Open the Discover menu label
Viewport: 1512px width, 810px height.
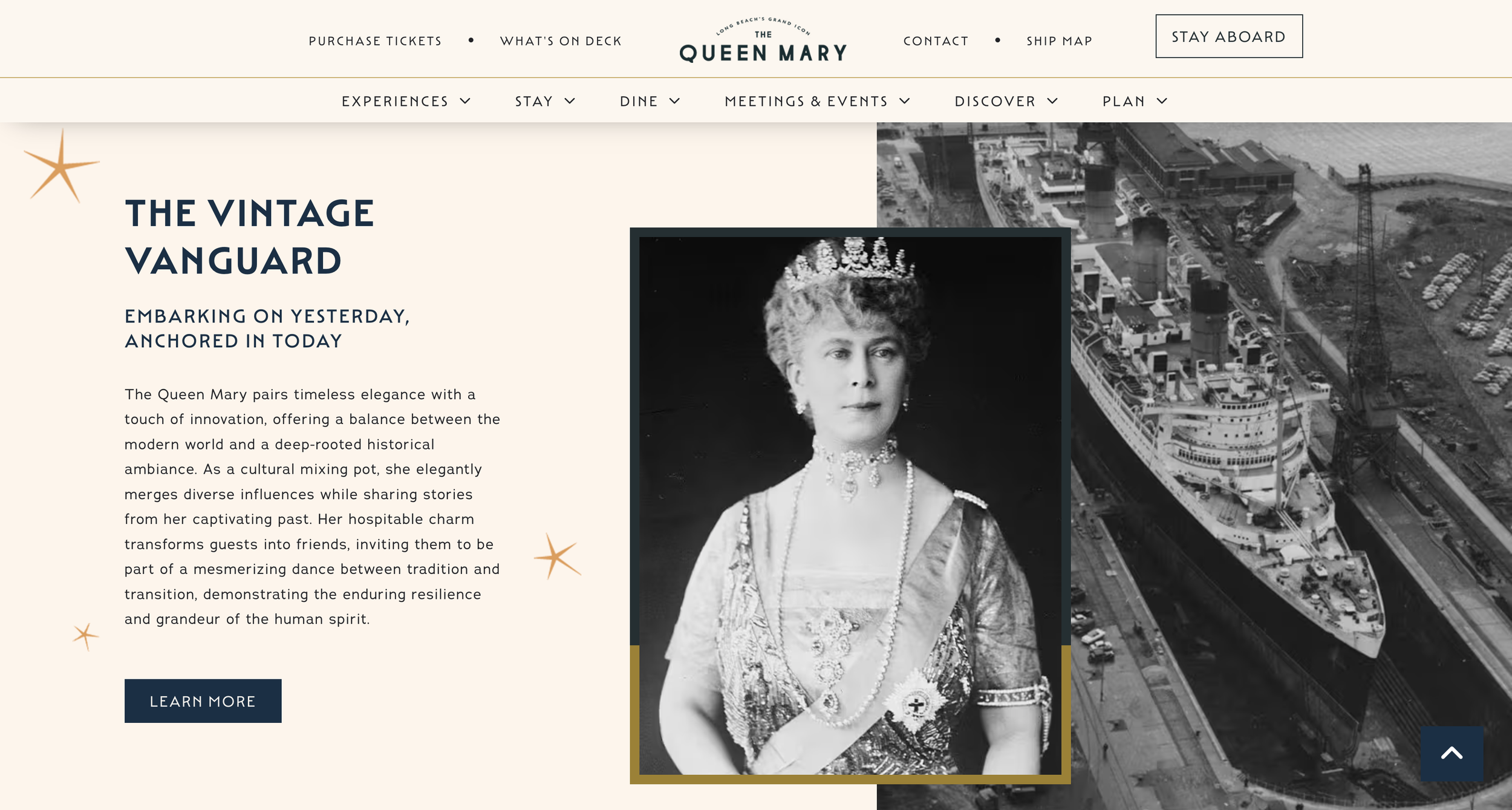pyautogui.click(x=995, y=101)
